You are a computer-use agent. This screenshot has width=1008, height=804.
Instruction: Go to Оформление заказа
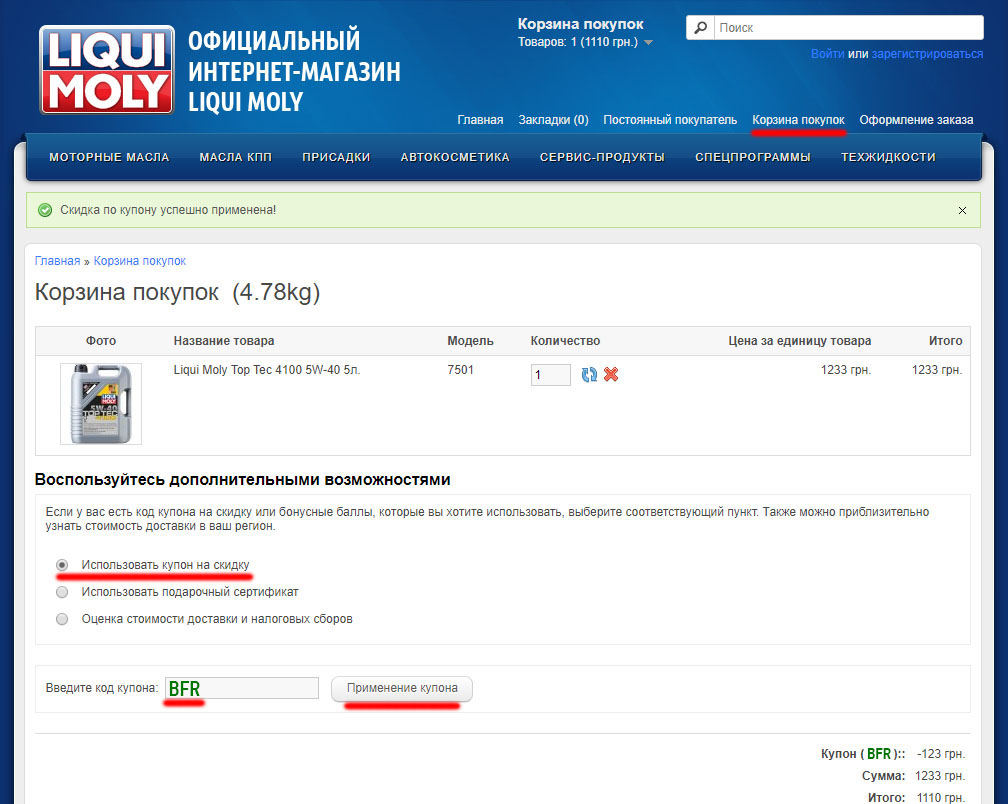[916, 120]
